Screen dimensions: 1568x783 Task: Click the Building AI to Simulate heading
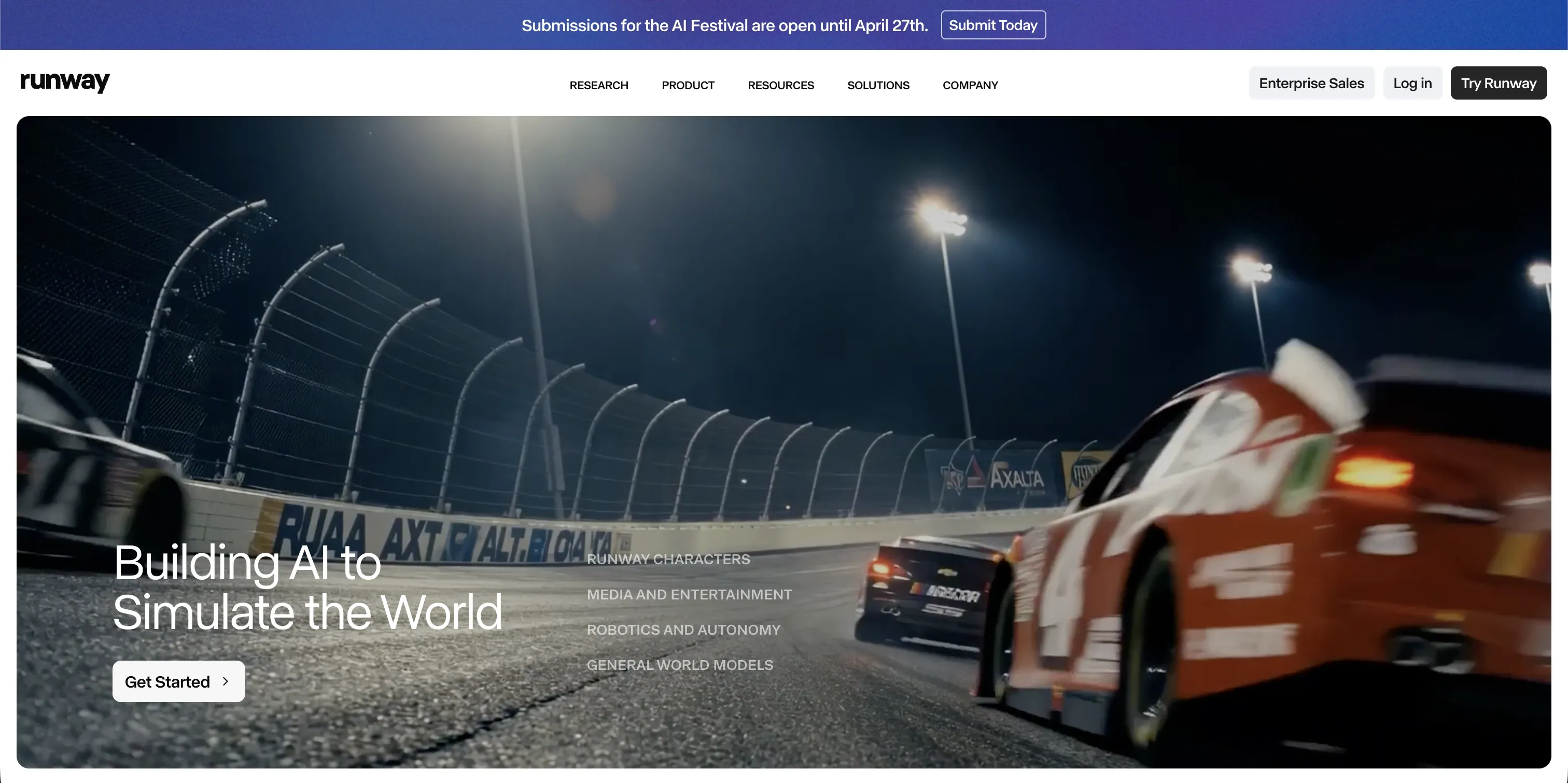[x=307, y=587]
